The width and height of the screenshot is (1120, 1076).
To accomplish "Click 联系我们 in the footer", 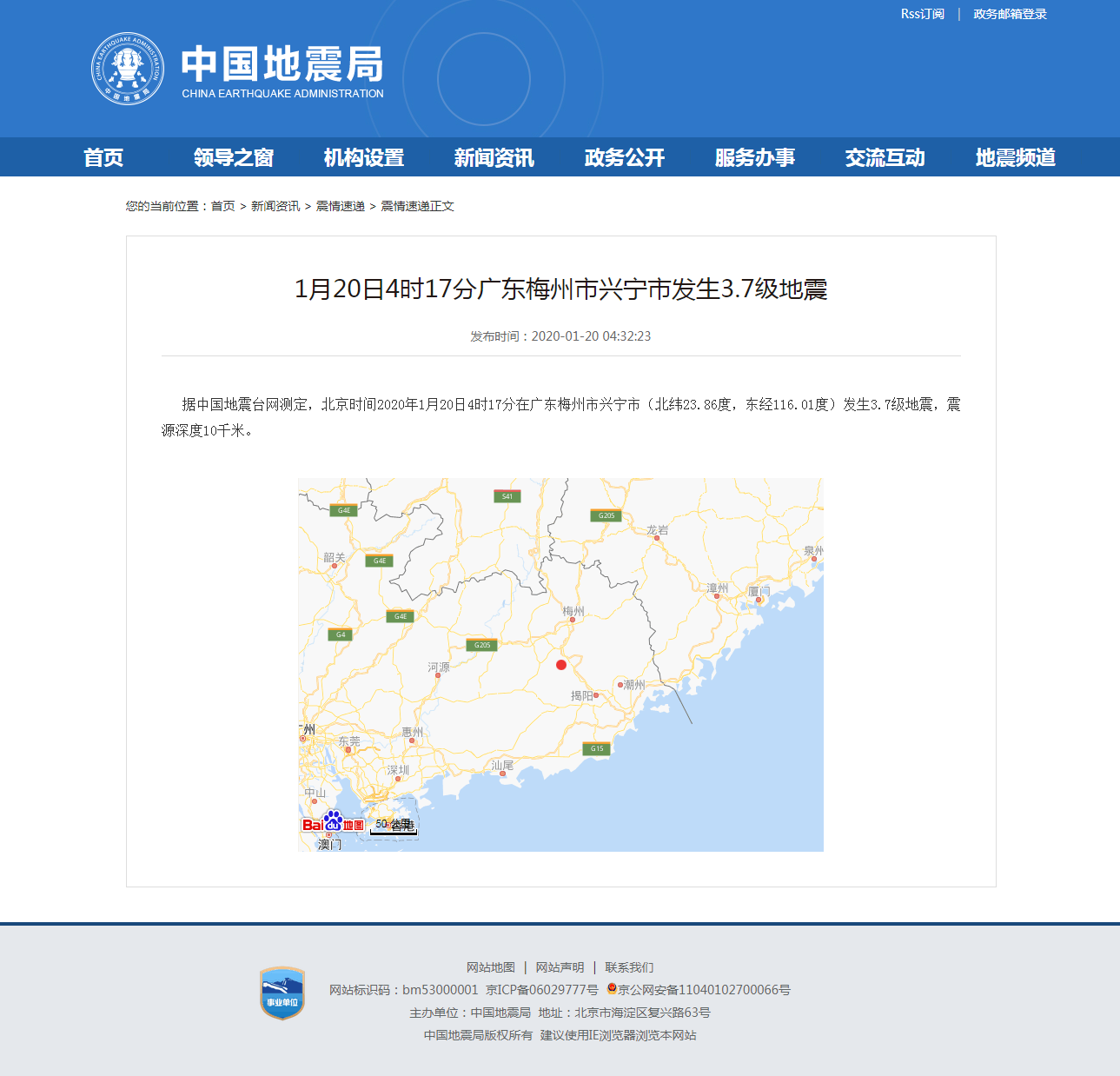I will click(629, 967).
